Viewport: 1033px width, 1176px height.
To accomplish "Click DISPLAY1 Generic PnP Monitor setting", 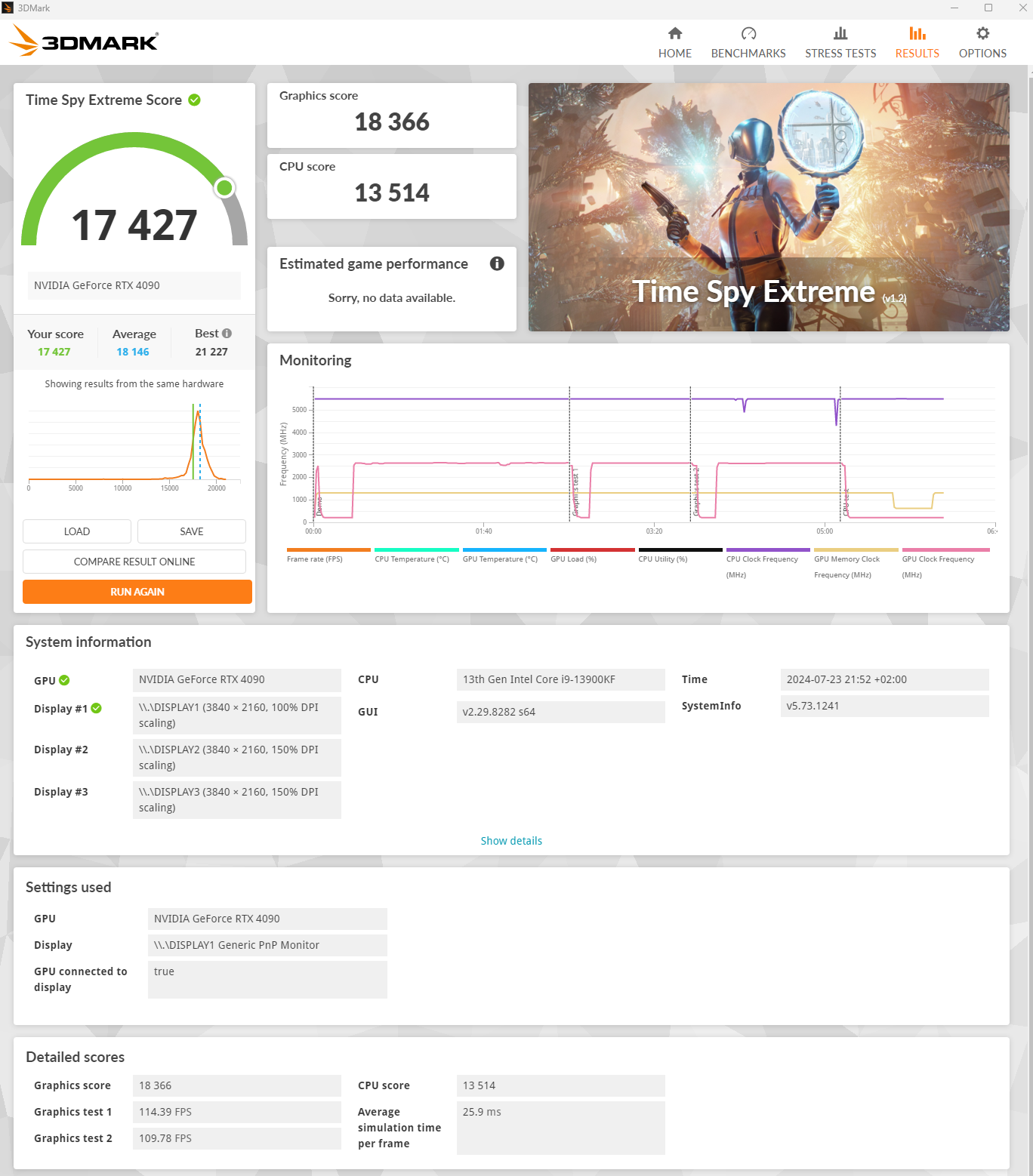I will tap(267, 945).
